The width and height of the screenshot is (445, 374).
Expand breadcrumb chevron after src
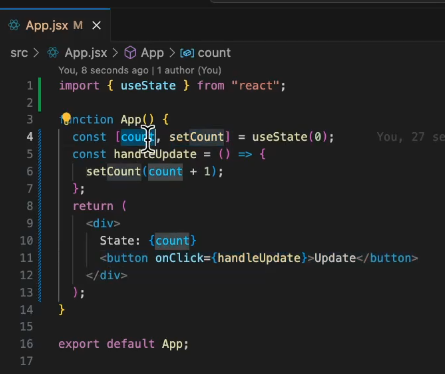(x=36, y=53)
